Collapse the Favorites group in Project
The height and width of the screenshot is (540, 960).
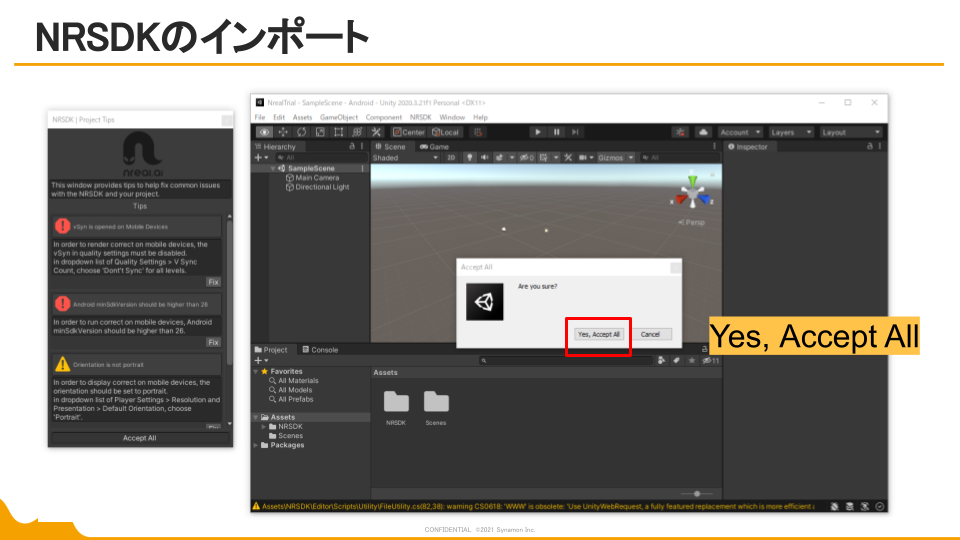pyautogui.click(x=256, y=372)
